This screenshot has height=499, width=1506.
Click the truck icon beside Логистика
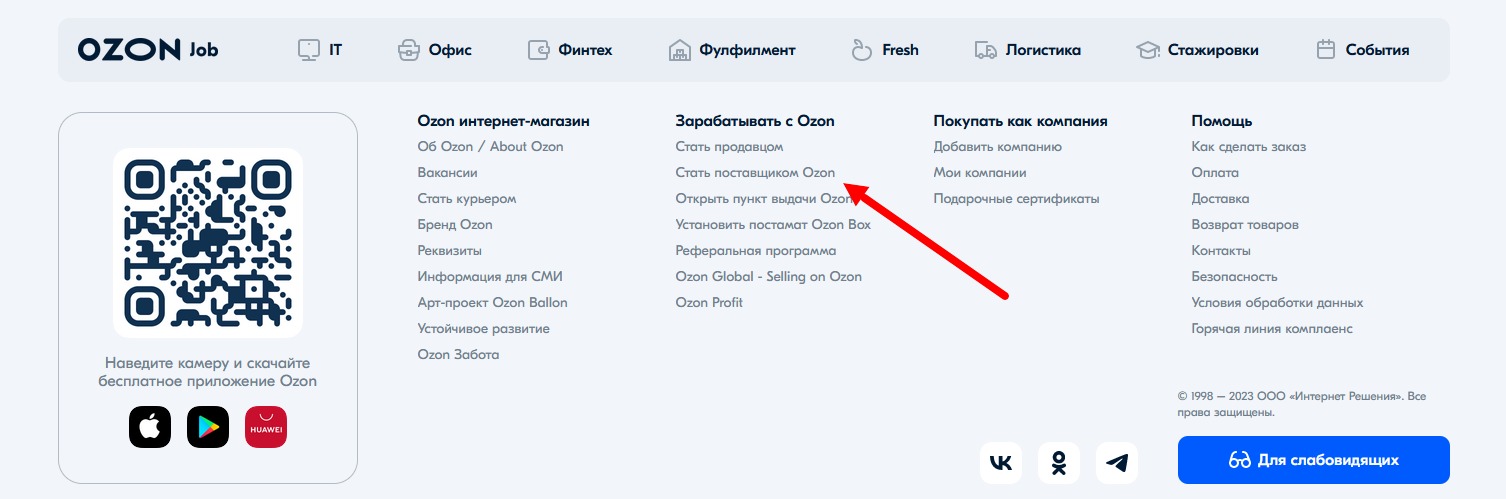coord(986,50)
